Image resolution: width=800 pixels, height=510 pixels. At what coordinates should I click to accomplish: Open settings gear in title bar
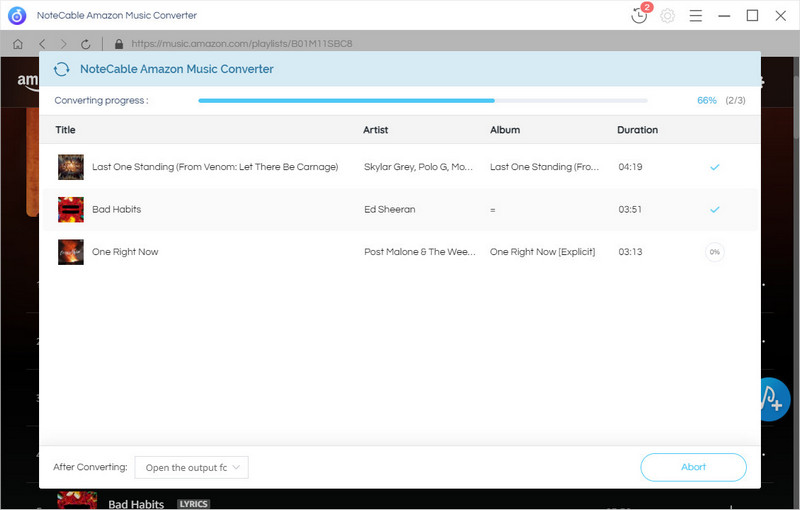pos(667,16)
